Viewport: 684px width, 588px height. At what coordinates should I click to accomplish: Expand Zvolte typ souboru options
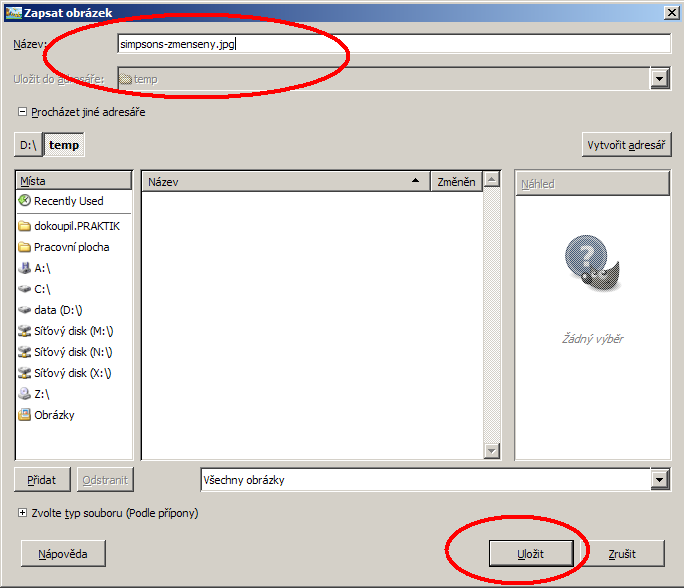22,513
